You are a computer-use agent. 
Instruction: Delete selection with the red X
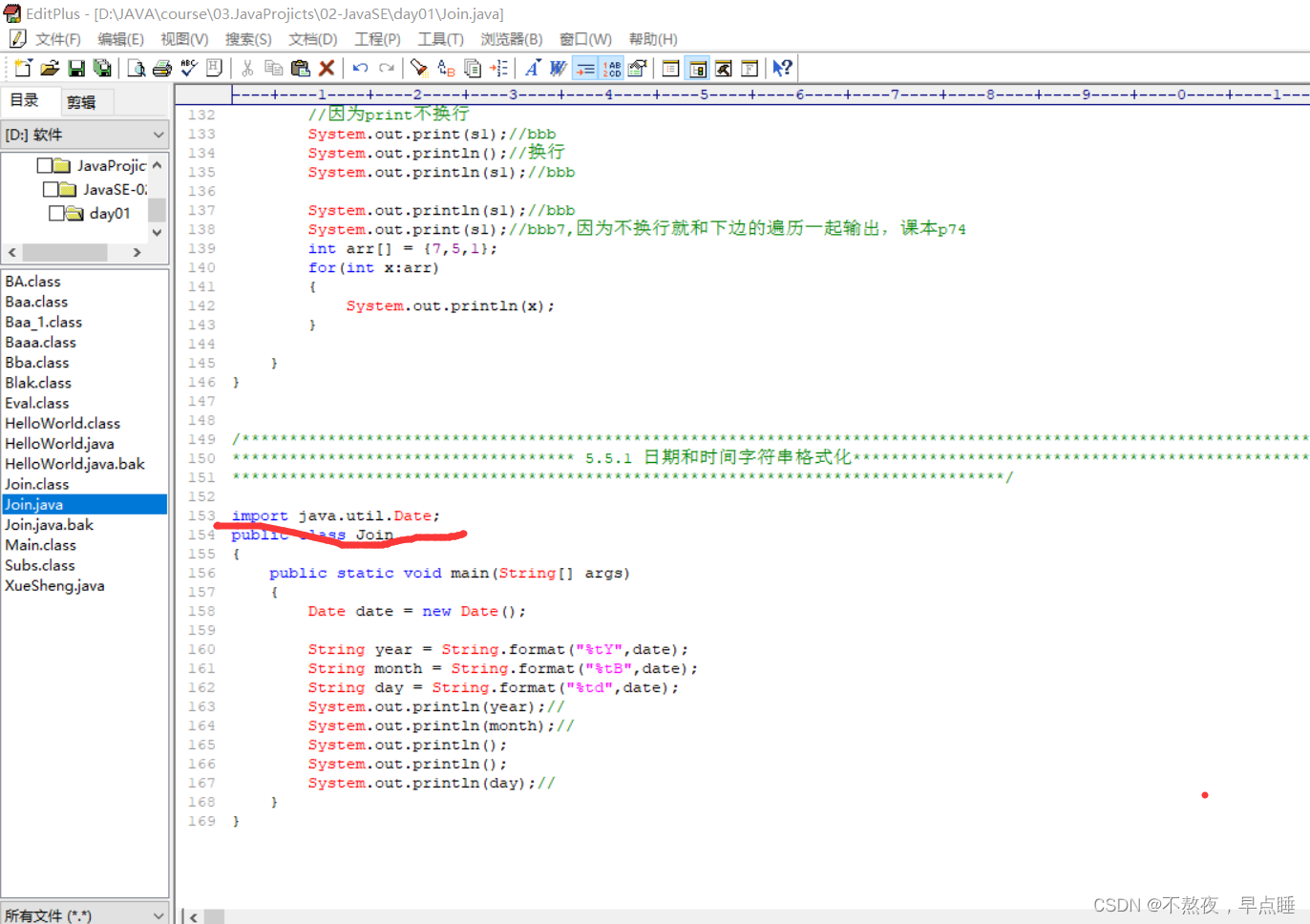point(327,68)
